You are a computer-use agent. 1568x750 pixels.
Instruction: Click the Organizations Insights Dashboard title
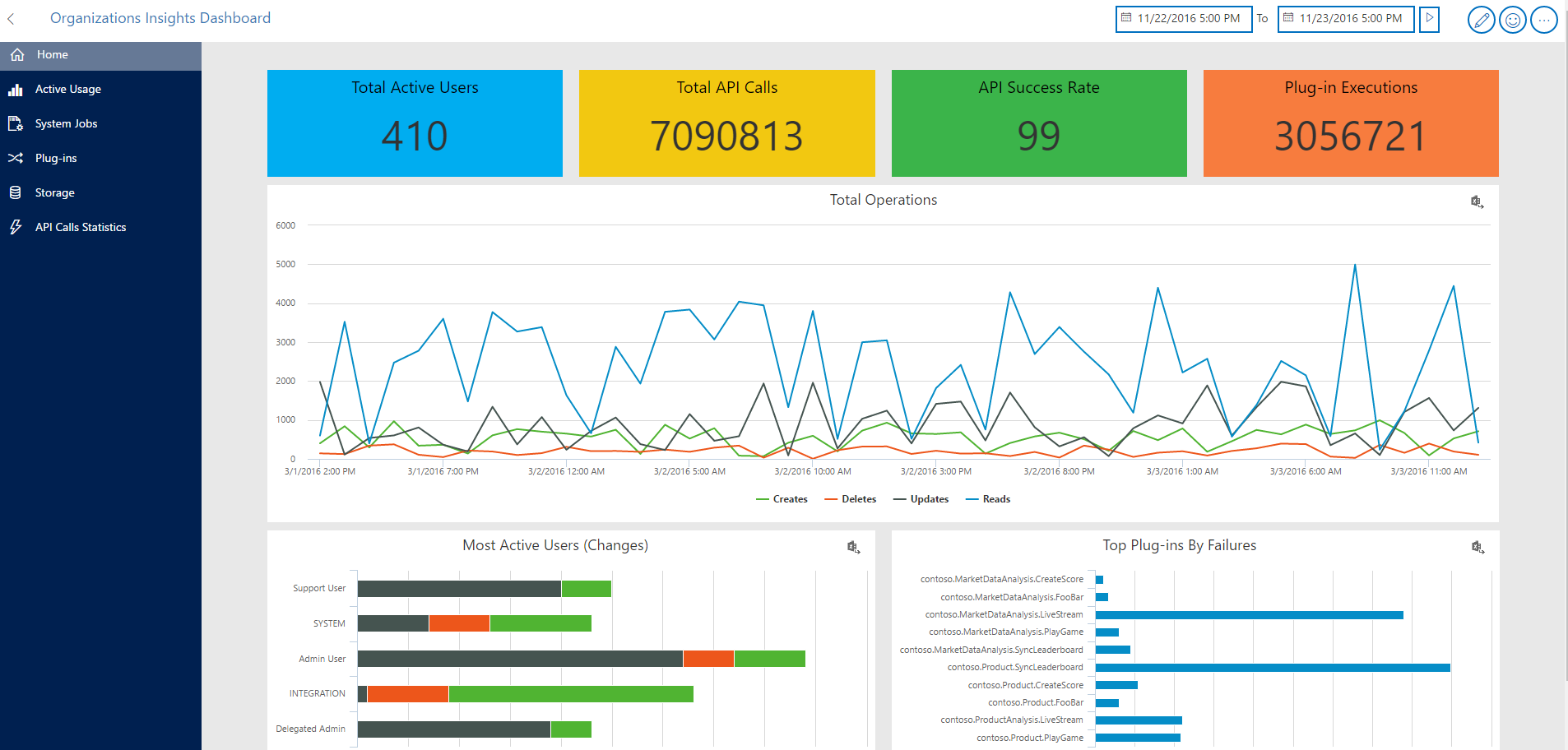(160, 18)
